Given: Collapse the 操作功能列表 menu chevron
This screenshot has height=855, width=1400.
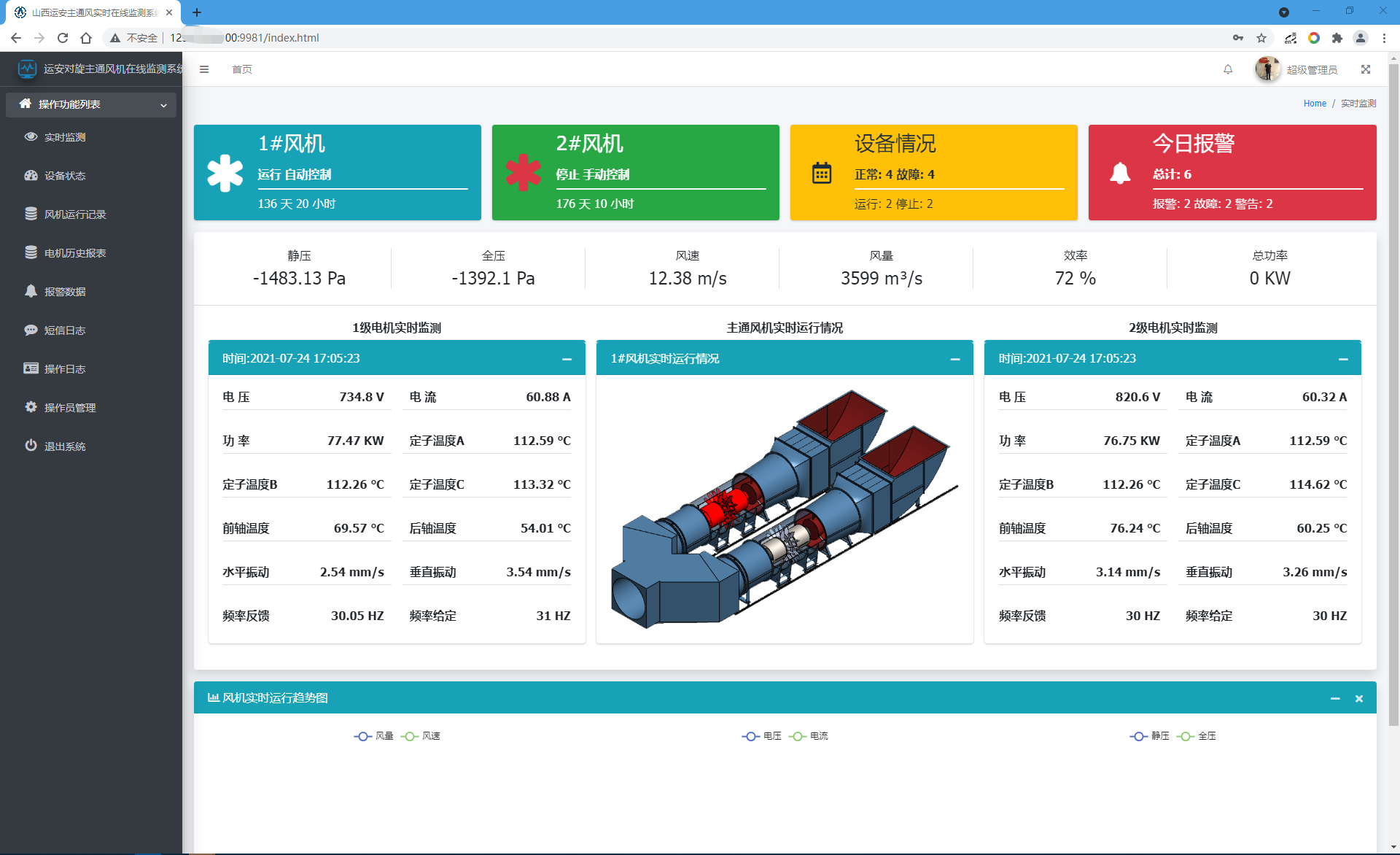Looking at the screenshot, I should [163, 105].
